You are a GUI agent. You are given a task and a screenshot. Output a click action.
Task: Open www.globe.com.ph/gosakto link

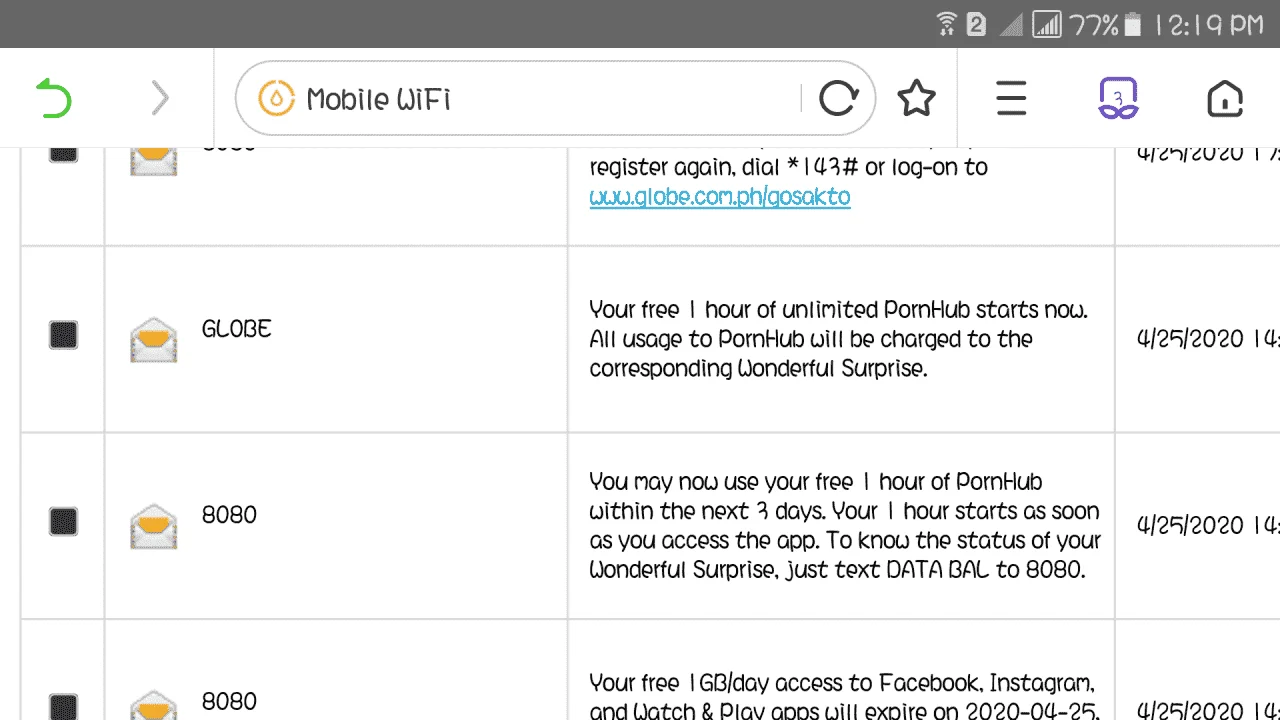(x=720, y=197)
